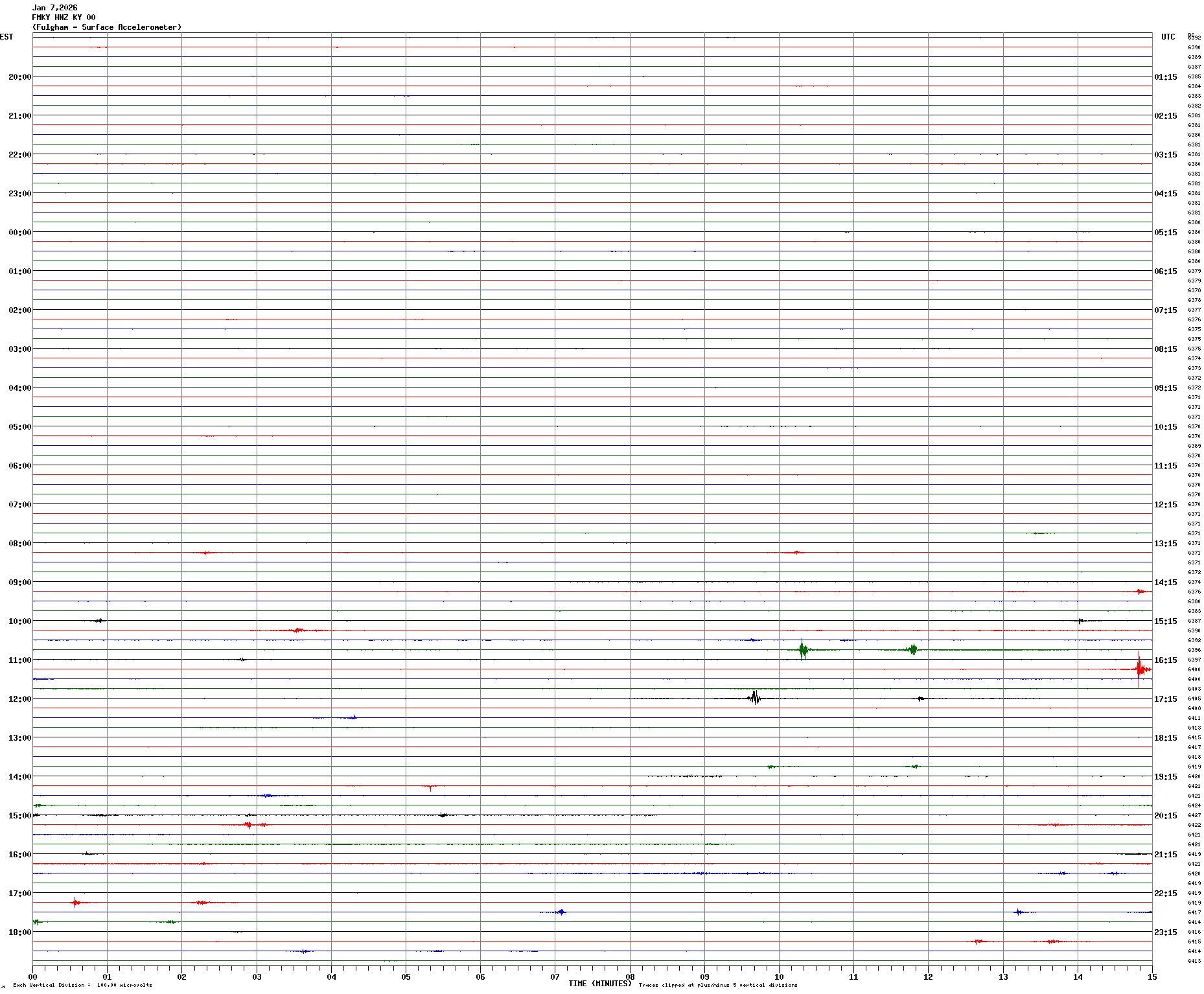1204x994 pixels.
Task: Click the 'FMKY HNZ KY 00' station code
Action: pyautogui.click(x=64, y=17)
